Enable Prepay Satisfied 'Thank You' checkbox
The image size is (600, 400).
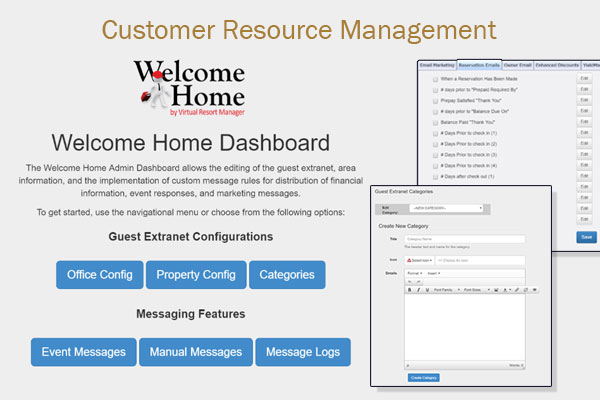coord(435,101)
